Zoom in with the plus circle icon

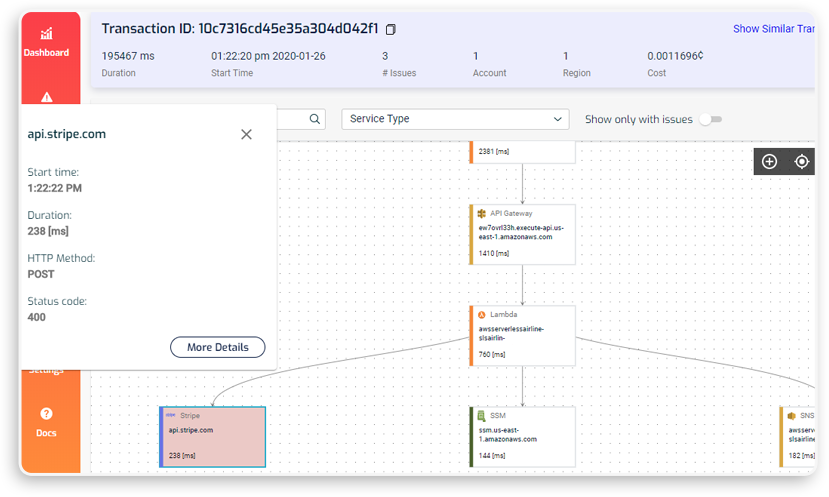[x=769, y=161]
